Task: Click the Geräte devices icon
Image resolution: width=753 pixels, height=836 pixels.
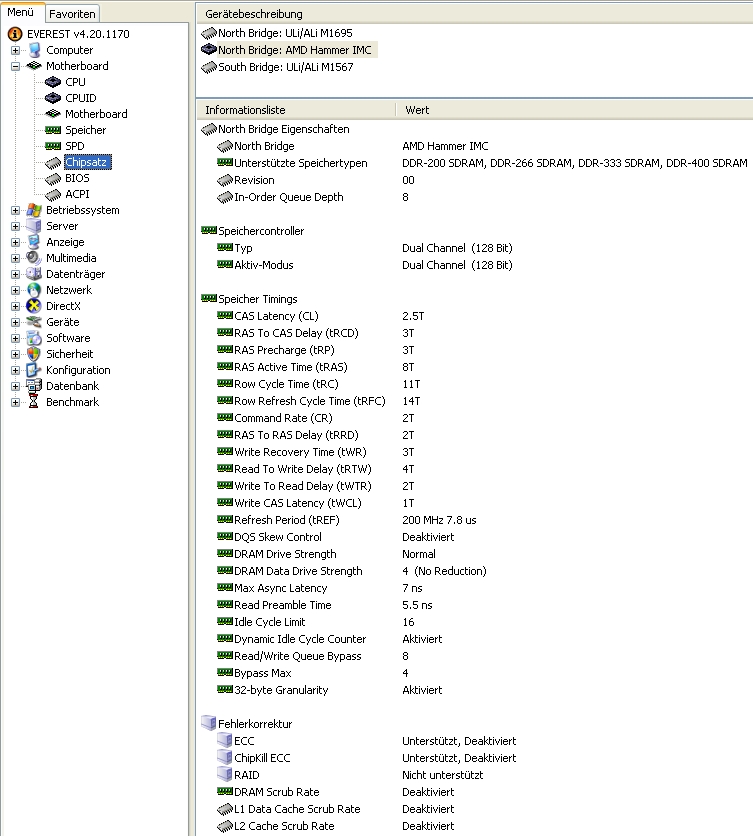Action: (x=34, y=322)
